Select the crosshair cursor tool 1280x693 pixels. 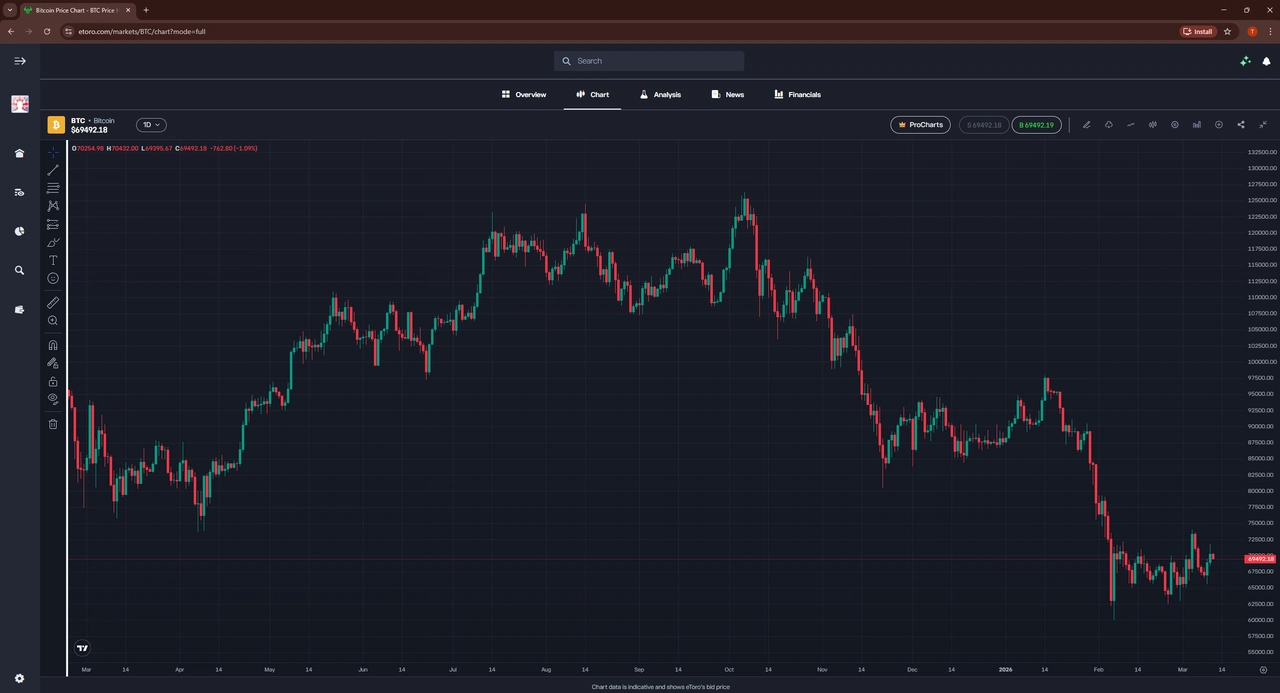coord(53,152)
